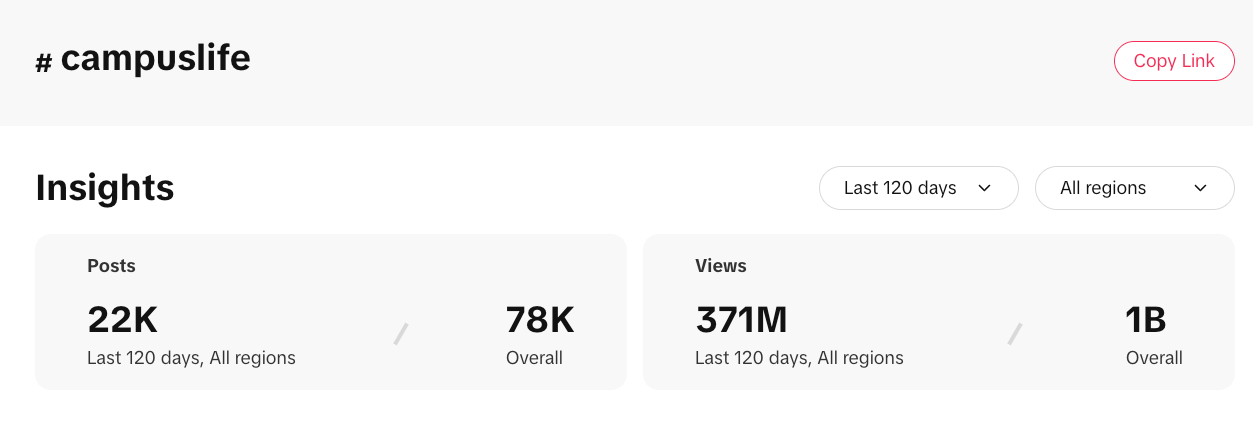Click the views period caption under 371M

pos(799,358)
